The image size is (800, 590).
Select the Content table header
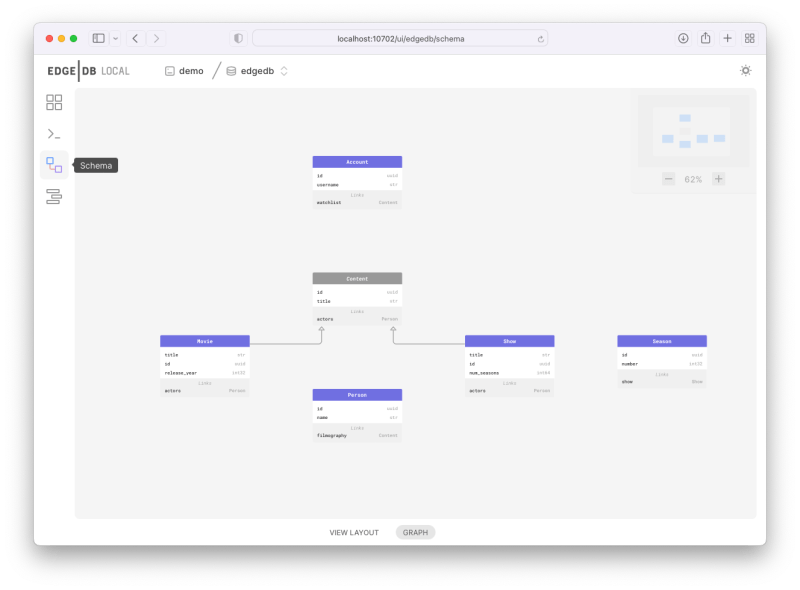click(x=357, y=279)
